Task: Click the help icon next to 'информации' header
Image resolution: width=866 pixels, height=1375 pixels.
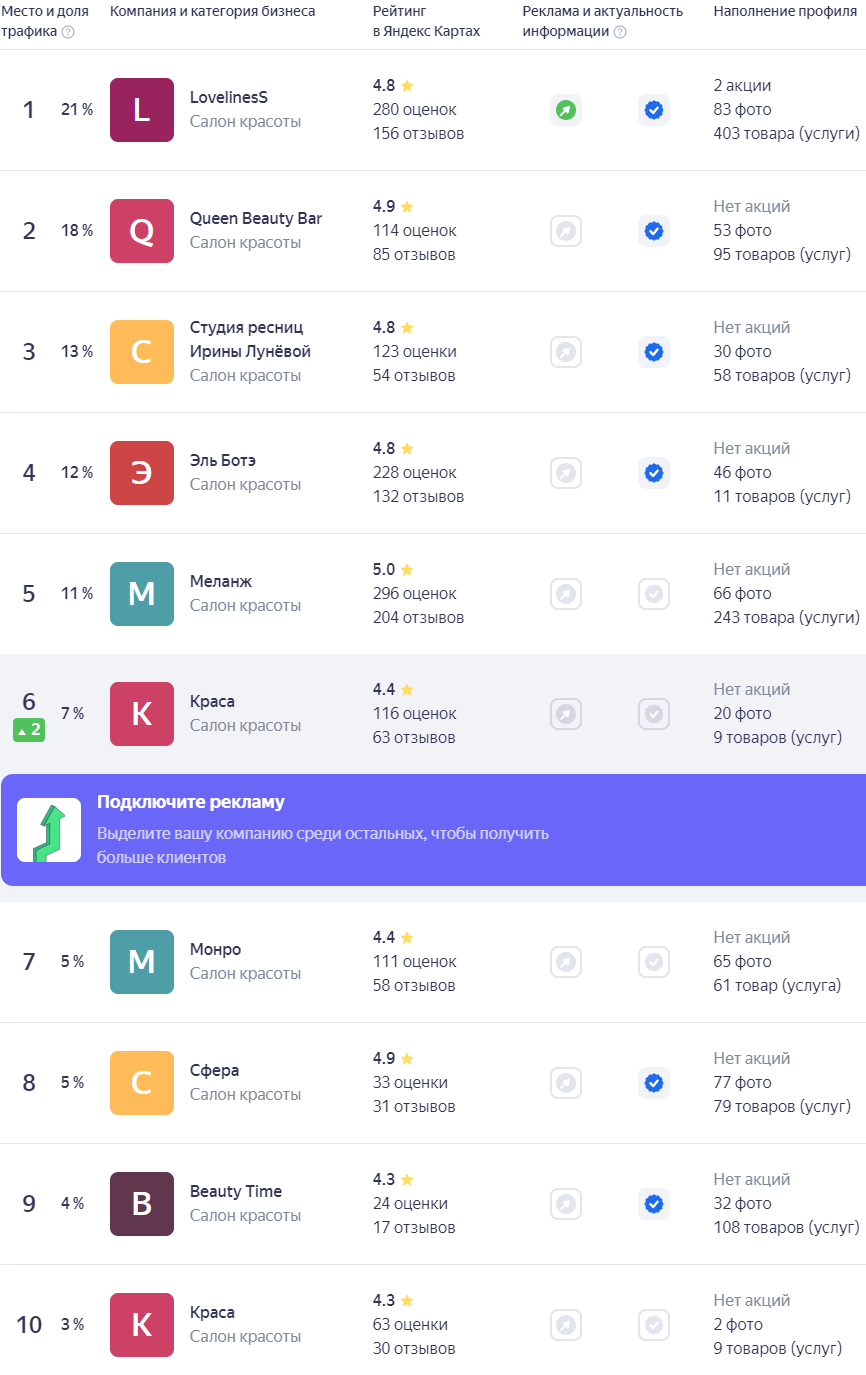Action: coord(620,32)
